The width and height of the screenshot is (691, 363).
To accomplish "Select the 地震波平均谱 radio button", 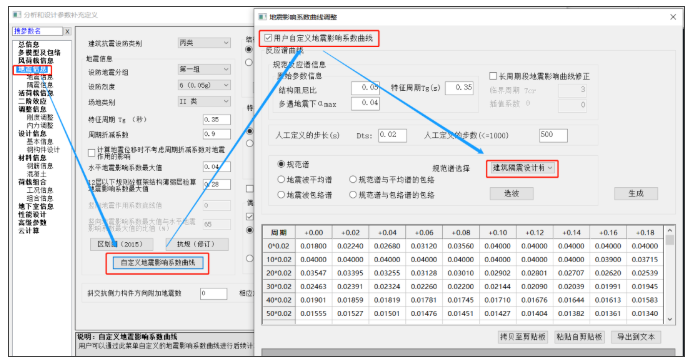I will [281, 179].
